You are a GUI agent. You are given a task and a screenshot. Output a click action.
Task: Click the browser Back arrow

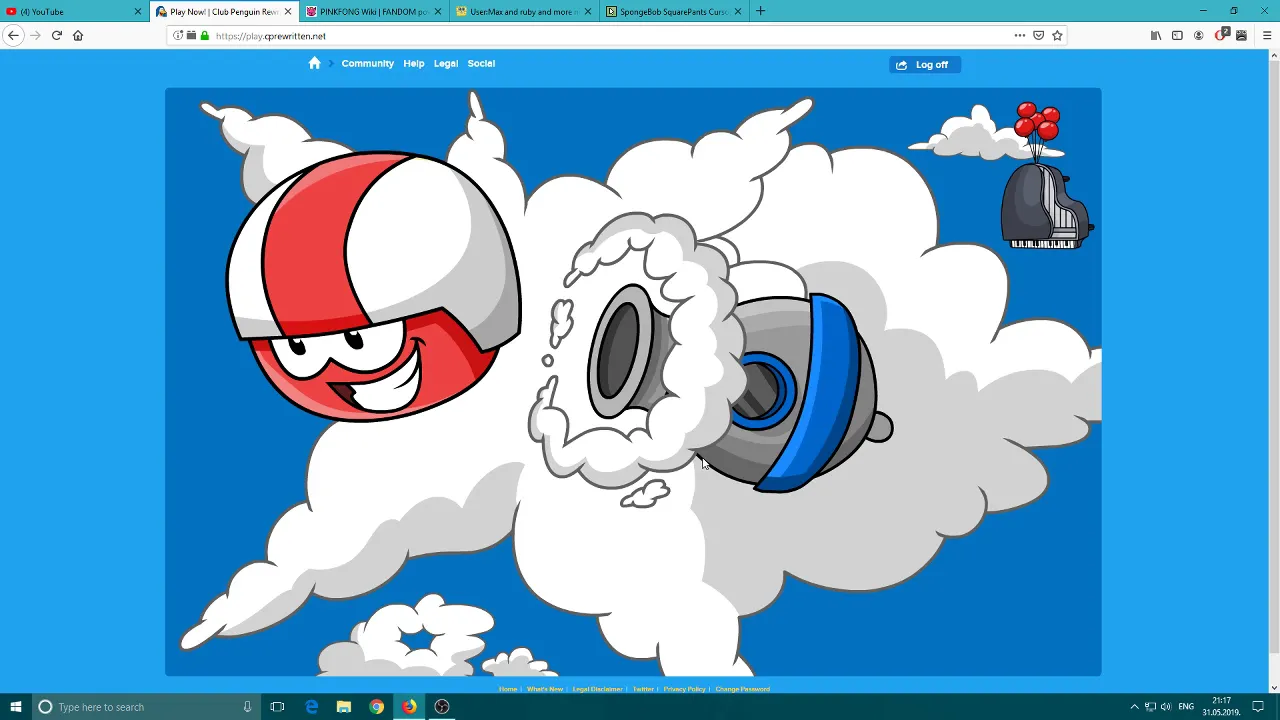click(13, 35)
